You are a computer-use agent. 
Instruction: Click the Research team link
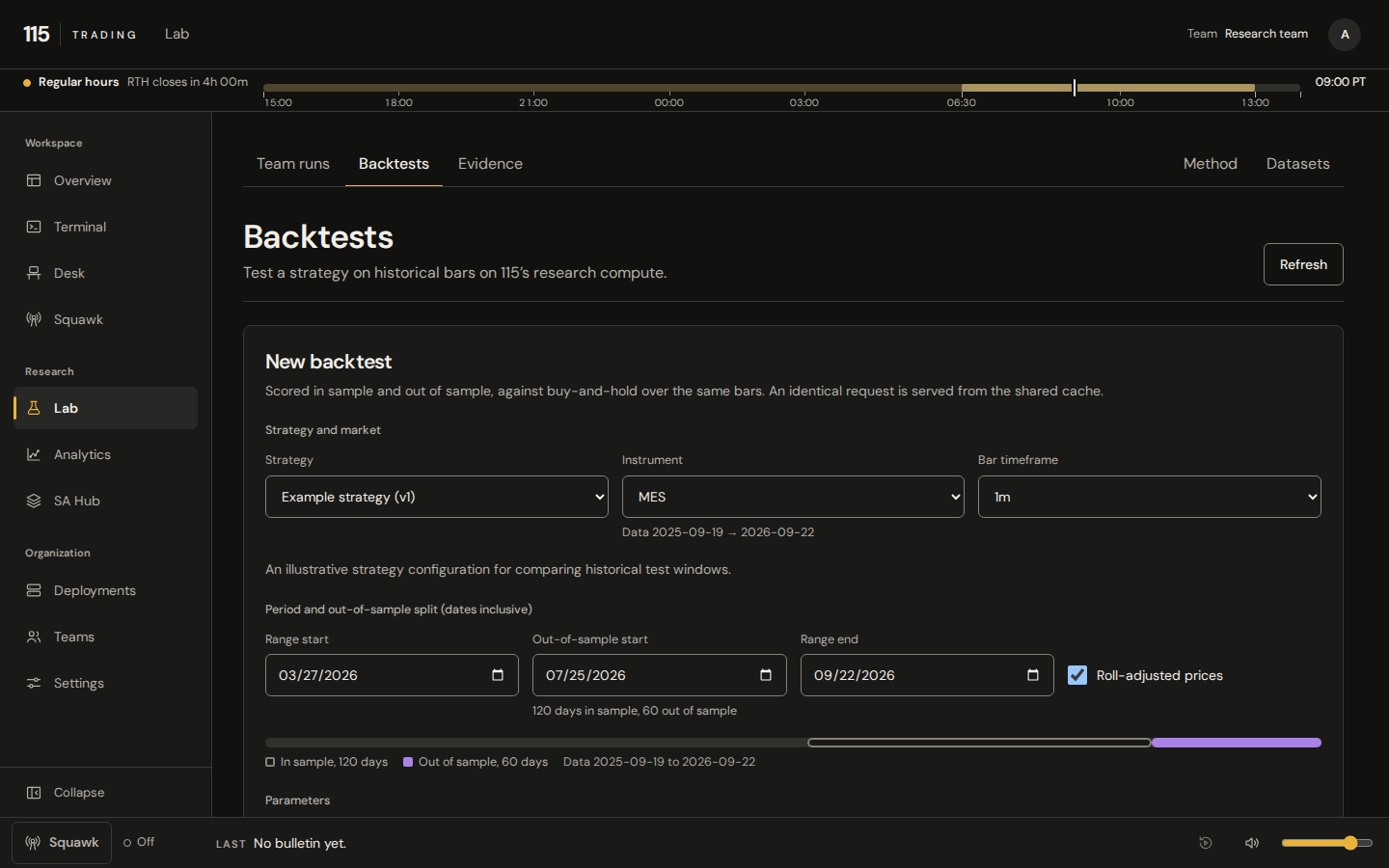1266,34
